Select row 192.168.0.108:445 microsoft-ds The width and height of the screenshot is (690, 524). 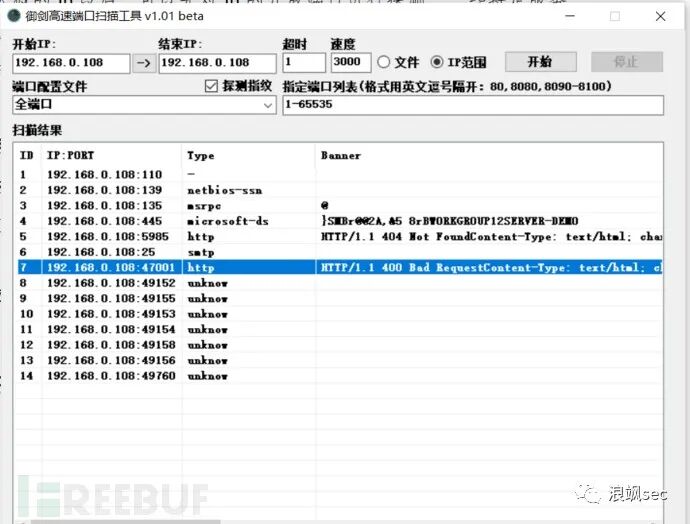[340, 221]
